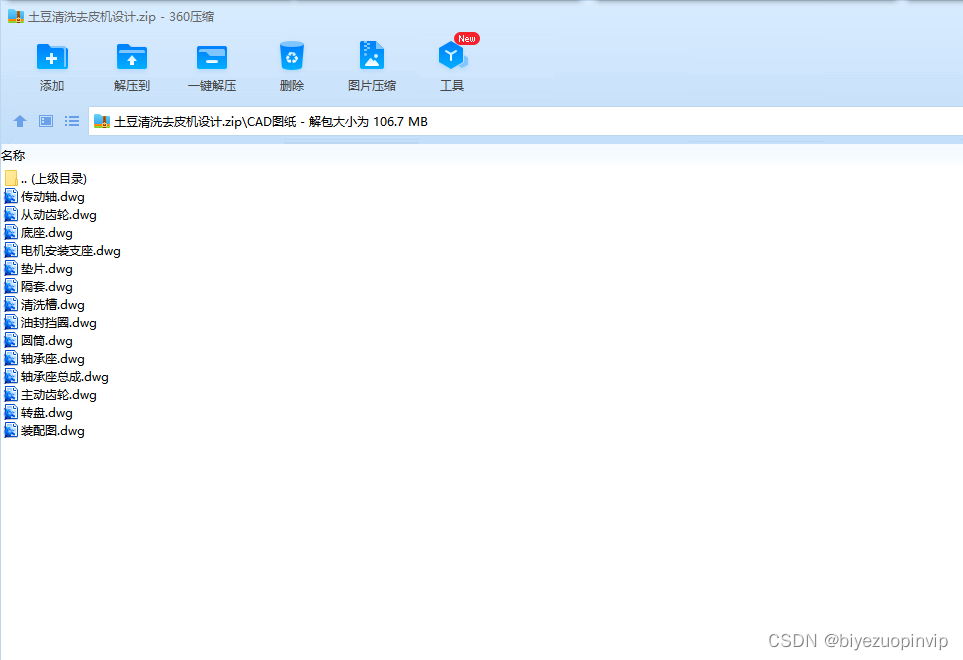Select the file 从动齿轮.dwg
This screenshot has height=660, width=963.
[x=50, y=215]
